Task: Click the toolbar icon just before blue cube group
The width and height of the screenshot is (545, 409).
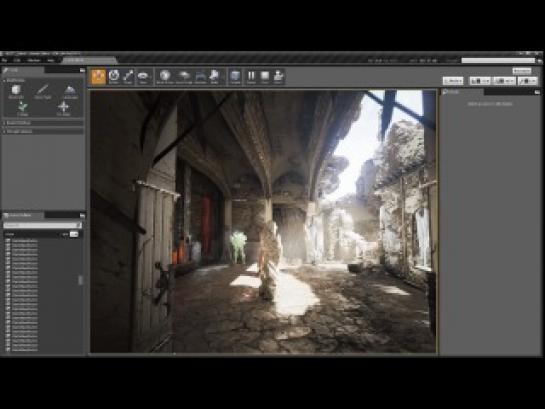Action: [x=214, y=76]
